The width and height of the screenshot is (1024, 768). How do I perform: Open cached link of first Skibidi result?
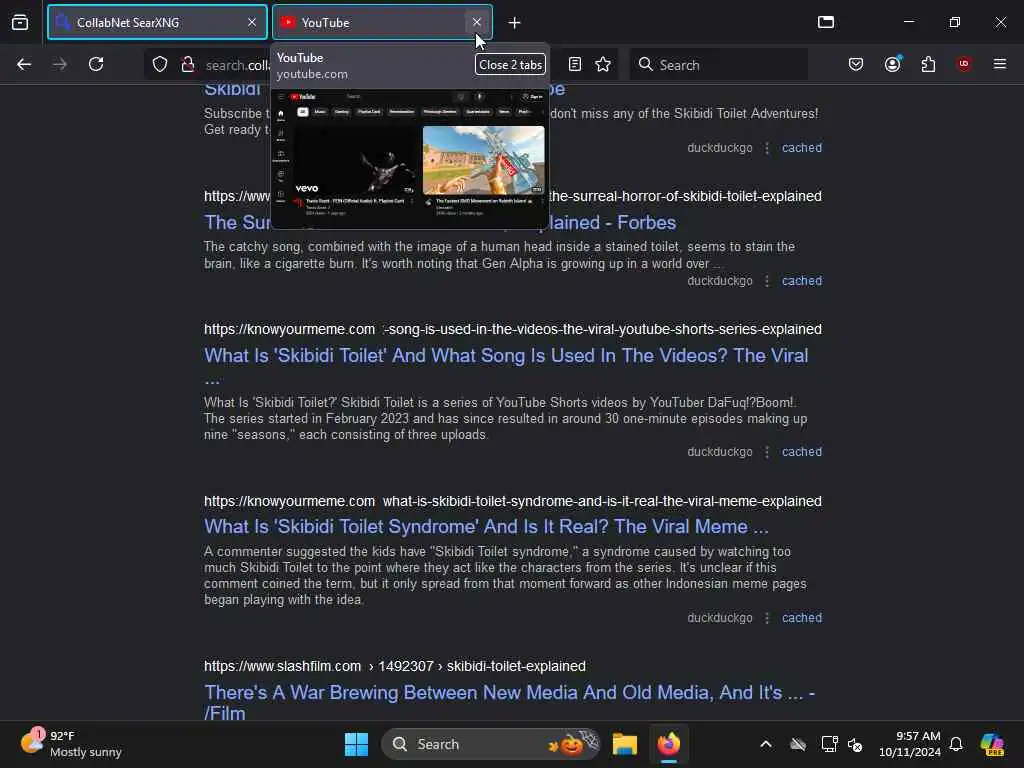click(802, 148)
